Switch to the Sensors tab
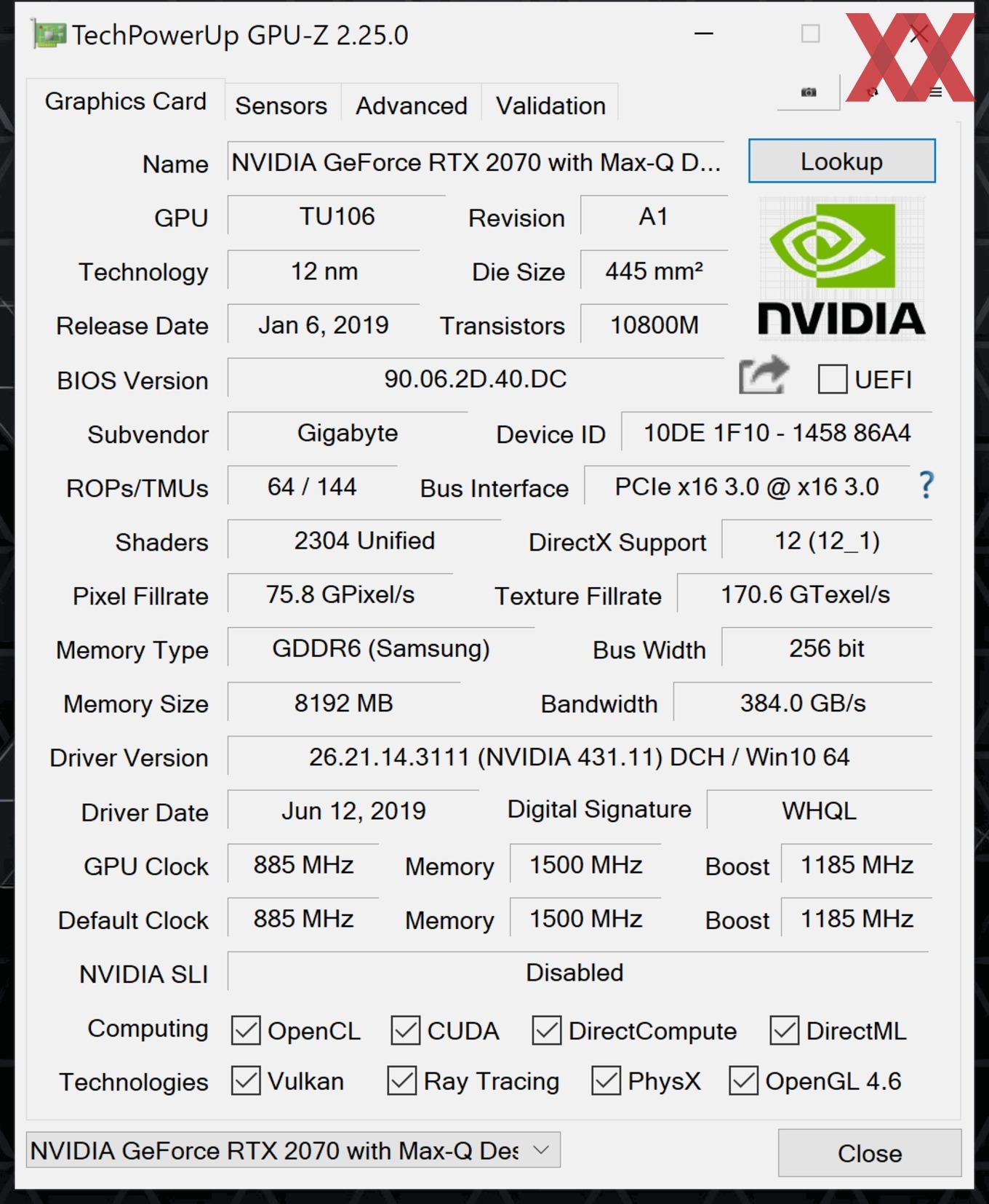This screenshot has height=1204, width=989. click(x=281, y=105)
